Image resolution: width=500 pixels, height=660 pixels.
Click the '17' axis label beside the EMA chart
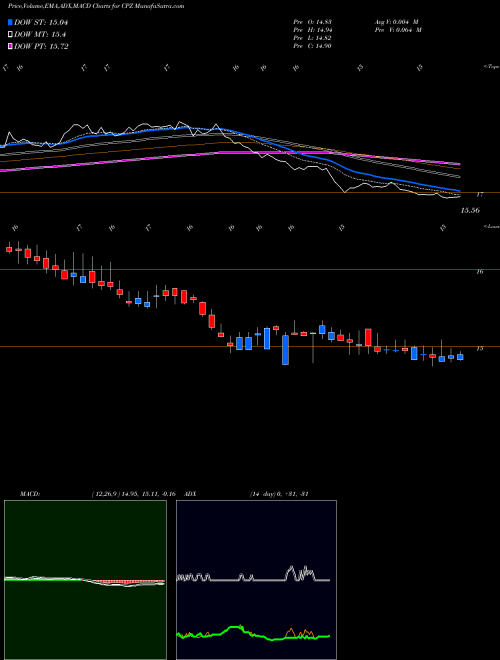479,195
